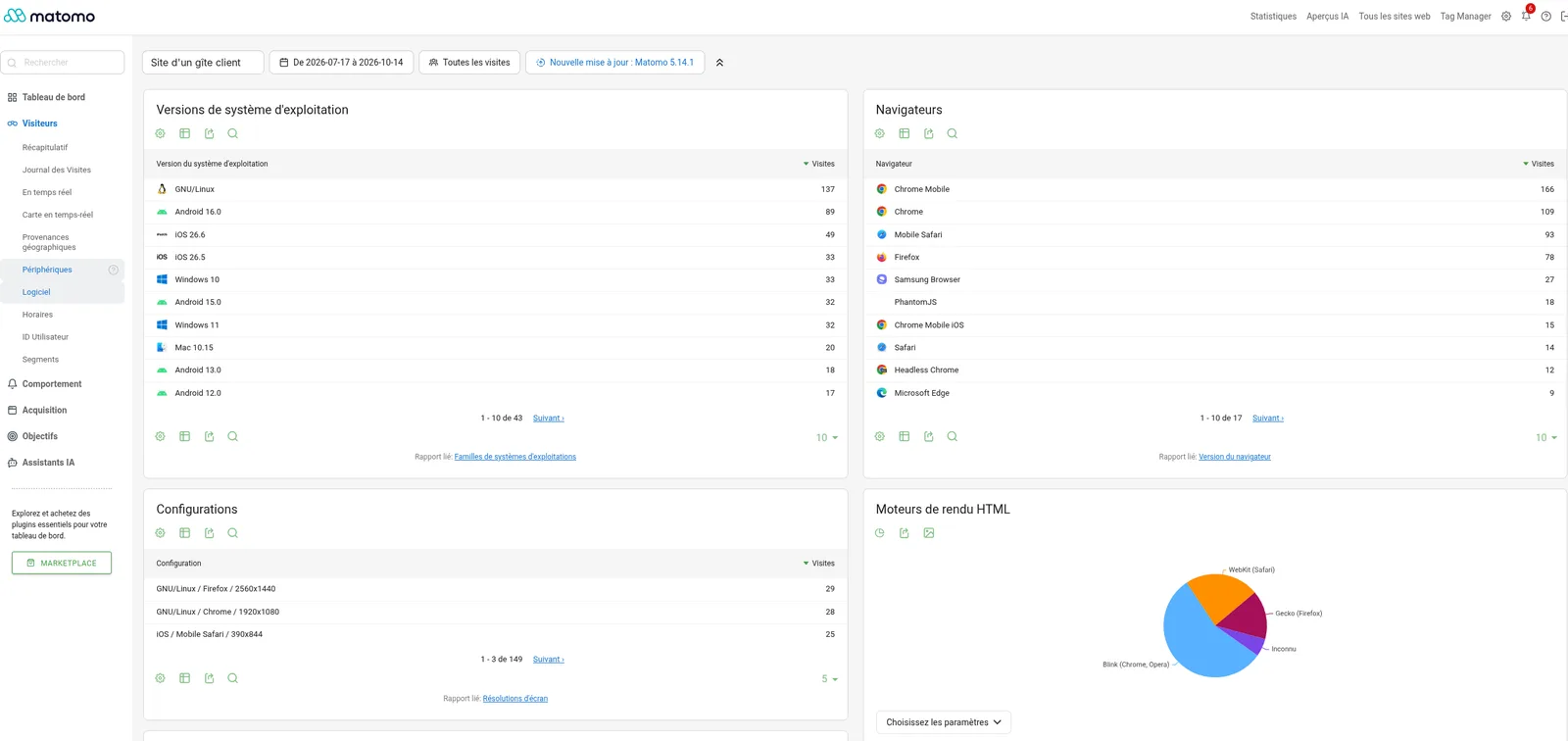Export the Configurations report from its top toolbar
The image size is (1568, 741).
coord(209,533)
